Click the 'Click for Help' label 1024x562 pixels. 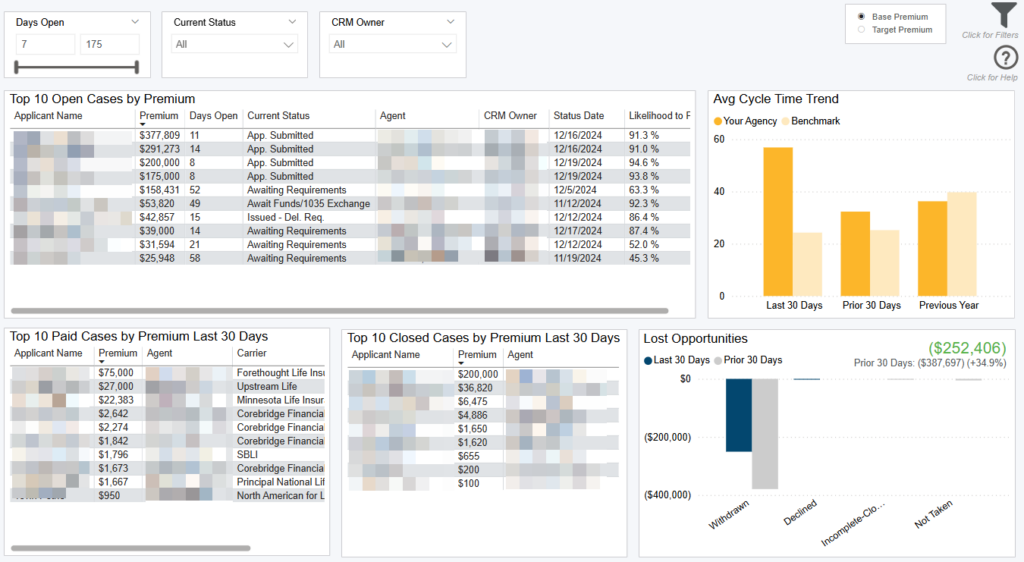[991, 77]
